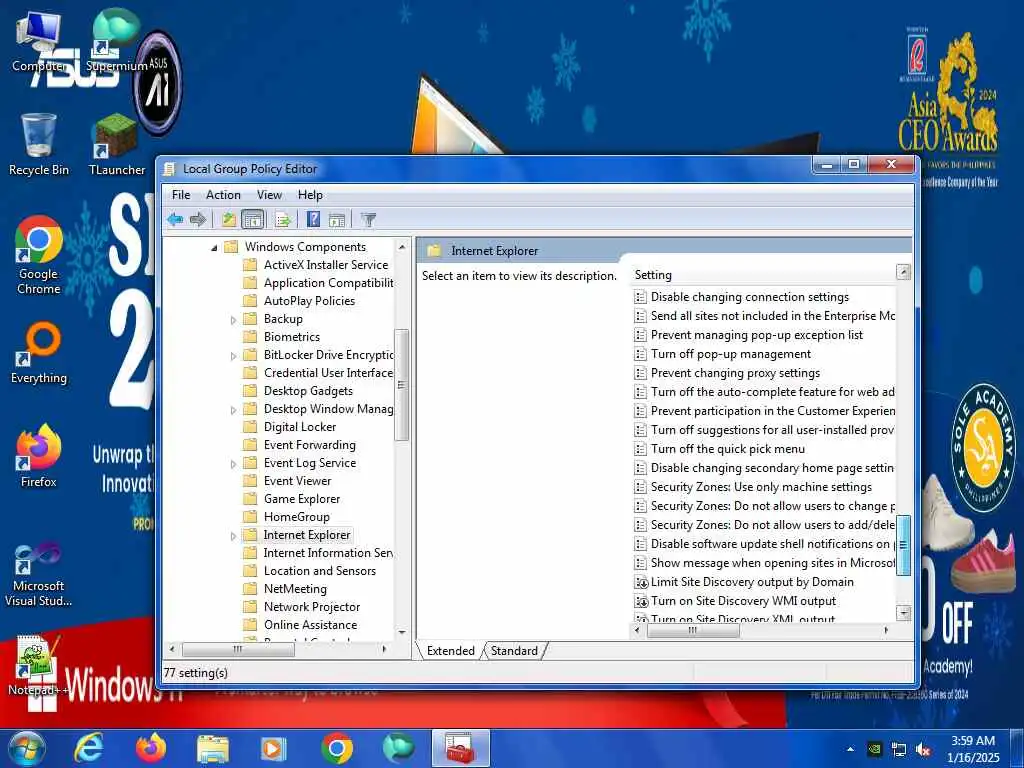Select HomeGroup folder
Screen dimensions: 1024x768
click(296, 517)
